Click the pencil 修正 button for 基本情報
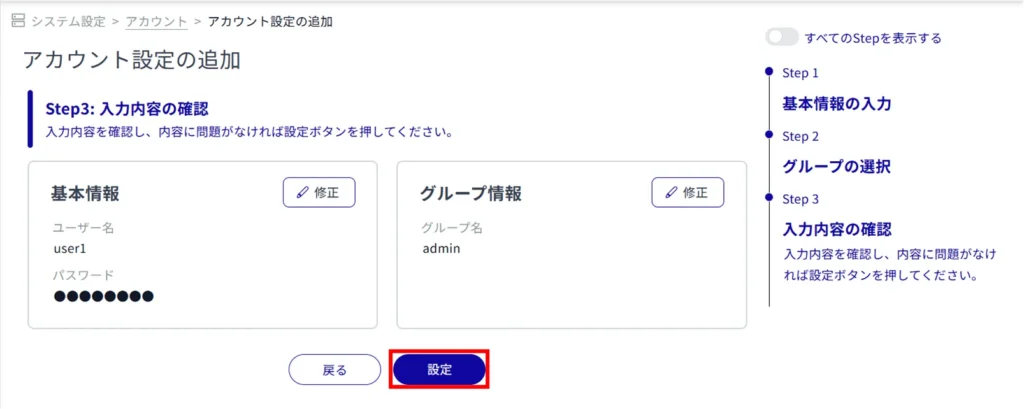 coord(319,193)
